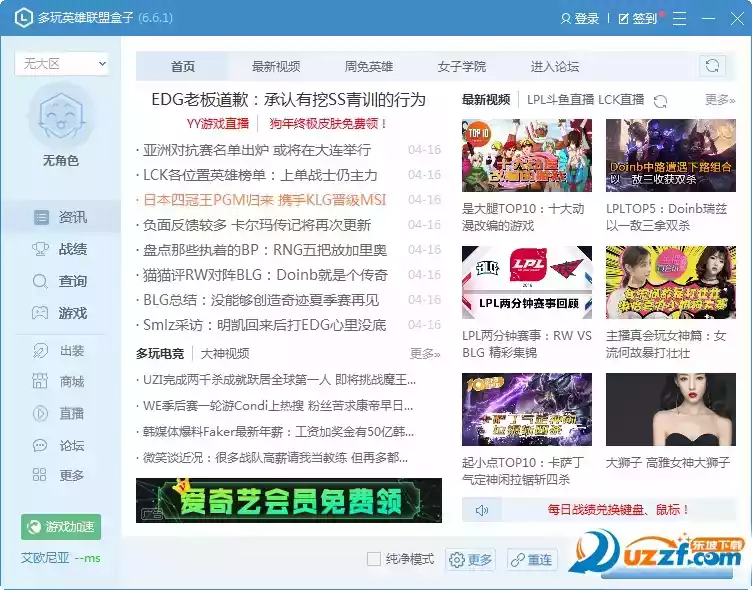752x590 pixels.
Task: Open the 战绩 trophy icon
Action: (x=40, y=249)
